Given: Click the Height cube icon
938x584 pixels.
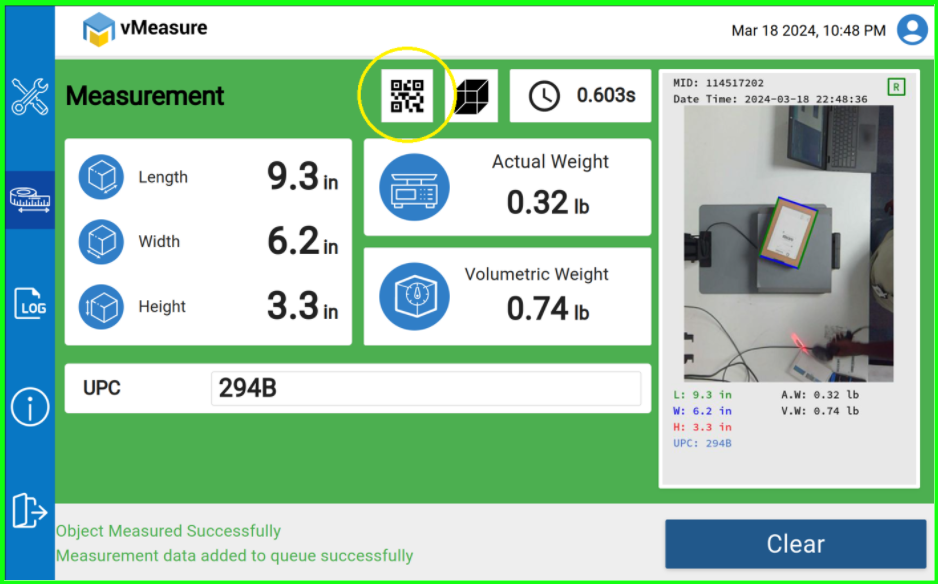Looking at the screenshot, I should coord(101,307).
